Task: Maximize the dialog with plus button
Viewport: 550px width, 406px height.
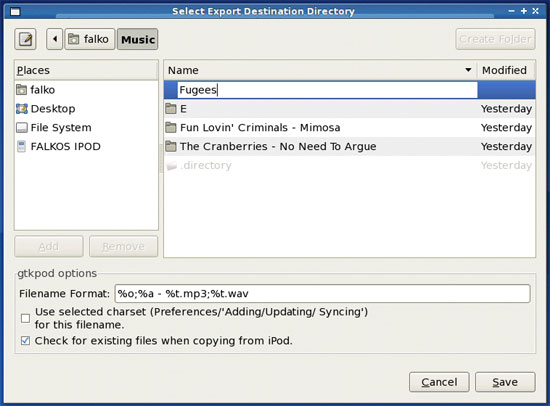Action: tap(524, 11)
